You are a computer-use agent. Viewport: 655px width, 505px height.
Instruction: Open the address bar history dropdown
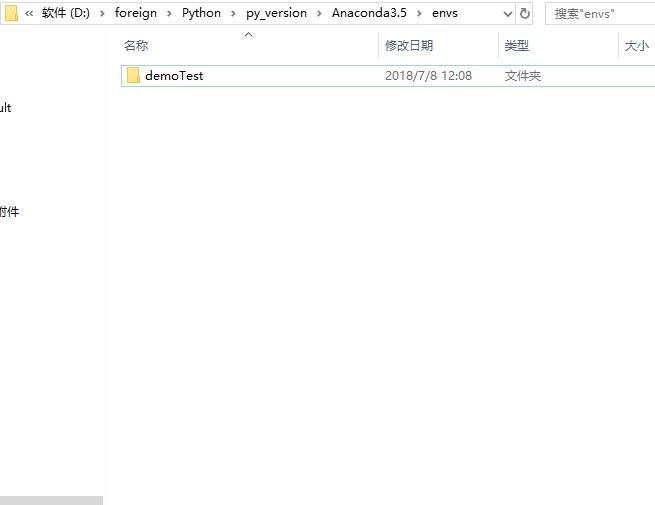coord(506,14)
